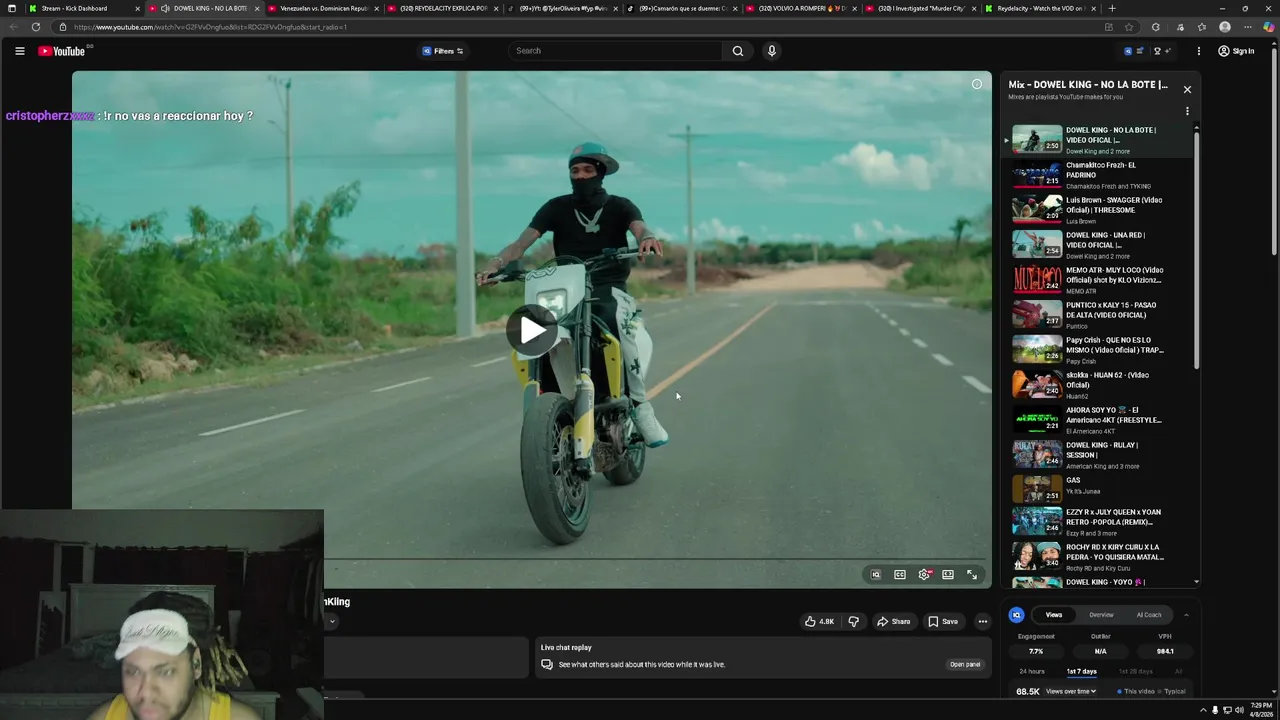
Task: Seek using the video progress bar
Action: pyautogui.click(x=655, y=559)
